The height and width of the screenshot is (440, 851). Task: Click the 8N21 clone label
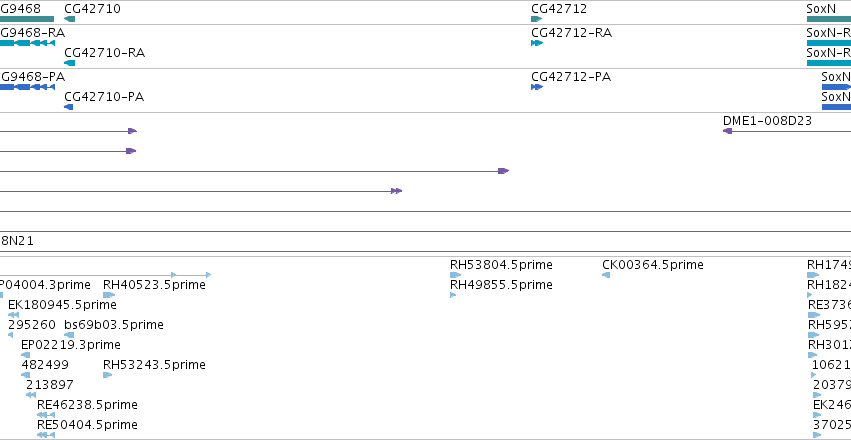pos(17,240)
